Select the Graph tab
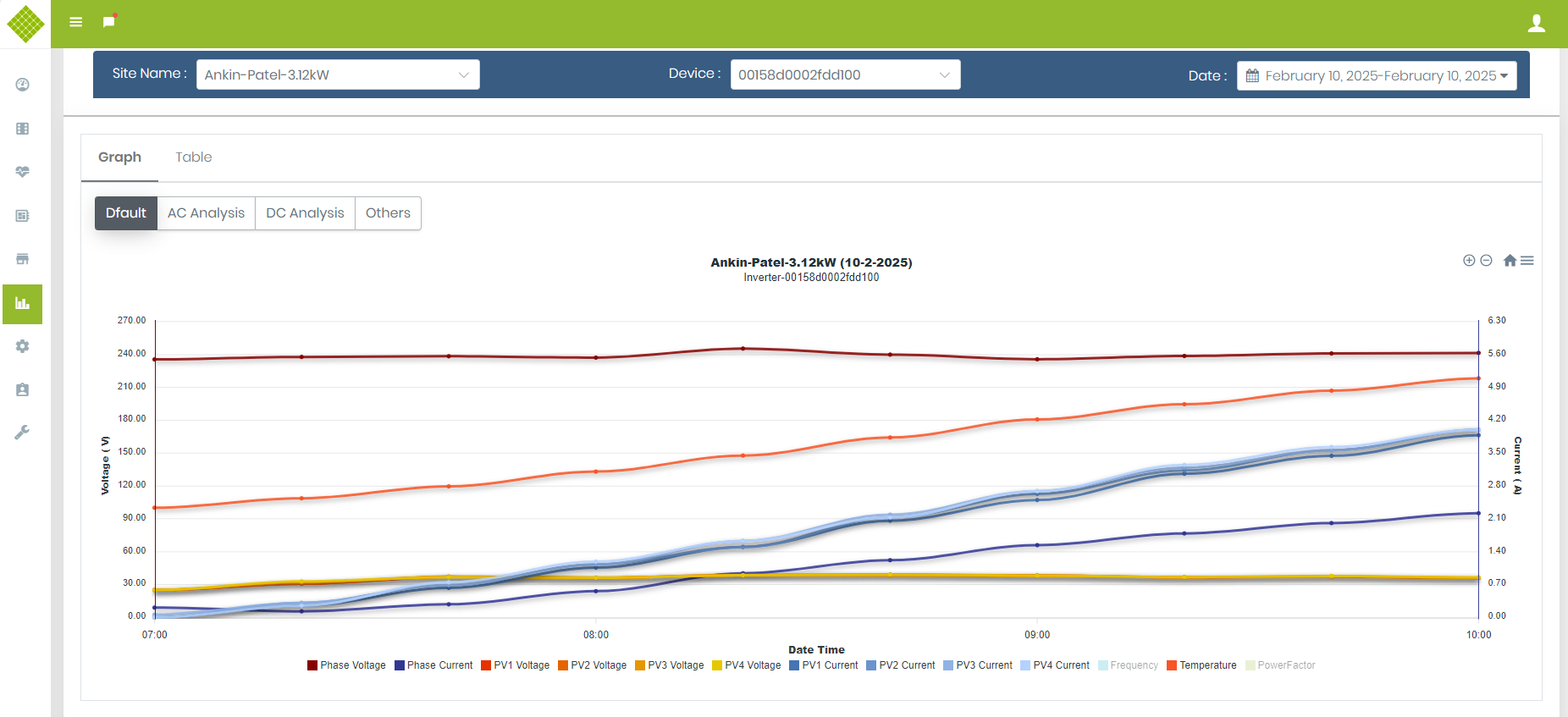The image size is (1568, 717). (x=119, y=157)
